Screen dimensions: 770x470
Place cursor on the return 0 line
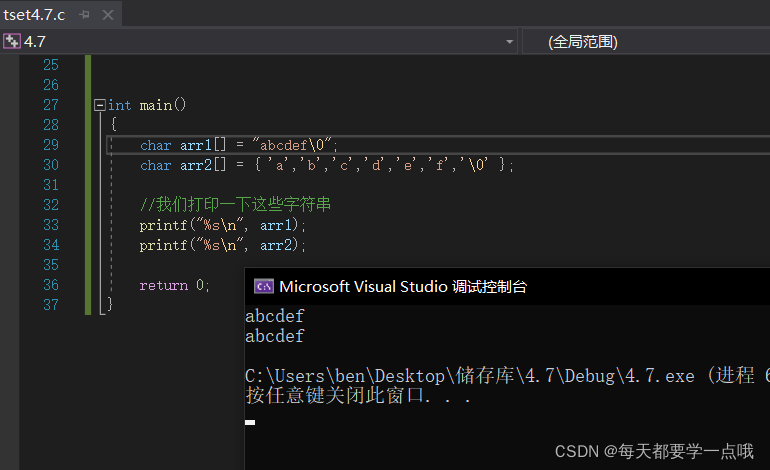(x=174, y=285)
